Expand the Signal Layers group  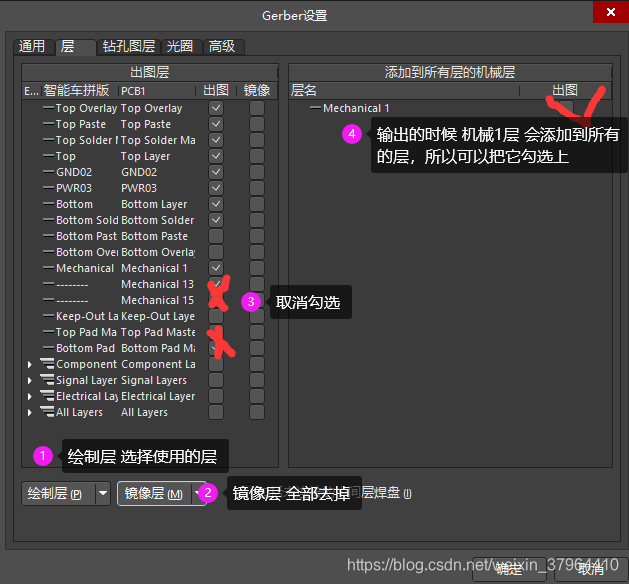[x=29, y=380]
